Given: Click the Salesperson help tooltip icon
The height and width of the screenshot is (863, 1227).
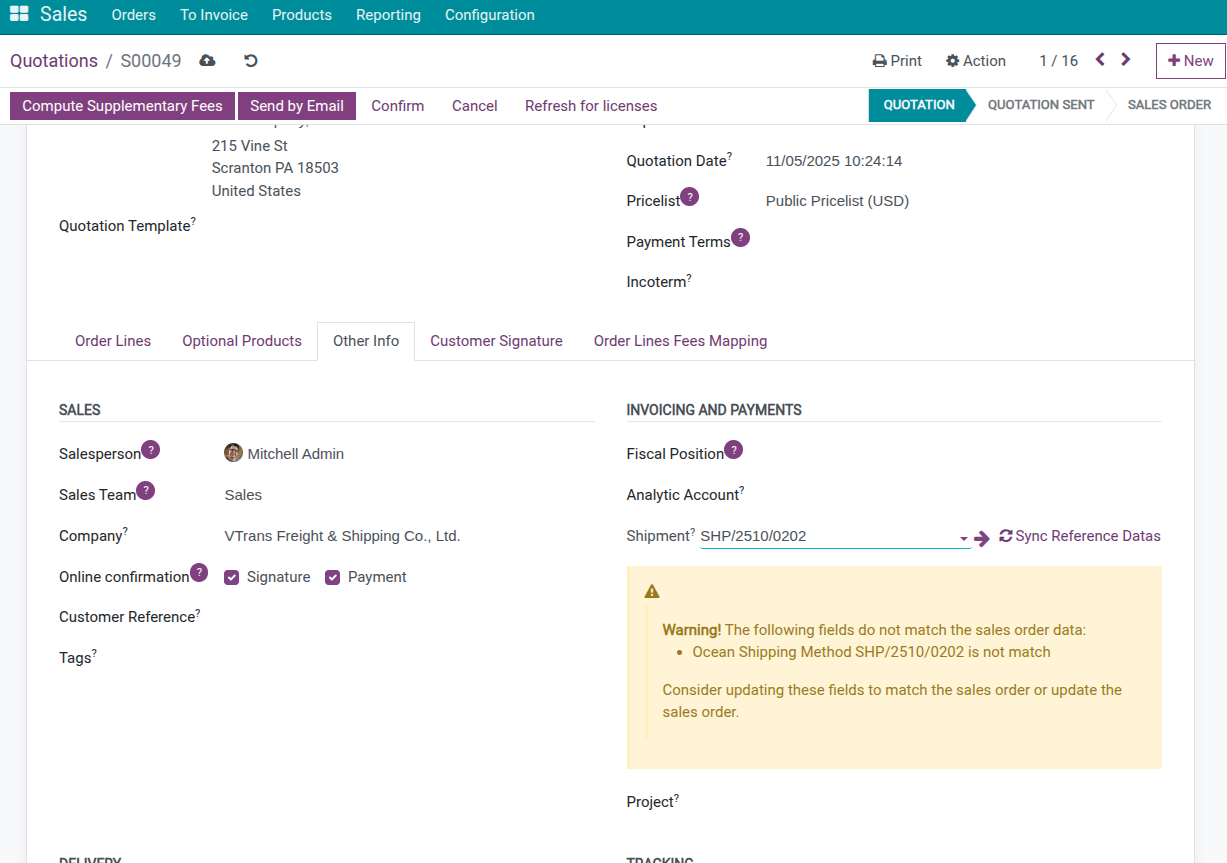Looking at the screenshot, I should 150,450.
